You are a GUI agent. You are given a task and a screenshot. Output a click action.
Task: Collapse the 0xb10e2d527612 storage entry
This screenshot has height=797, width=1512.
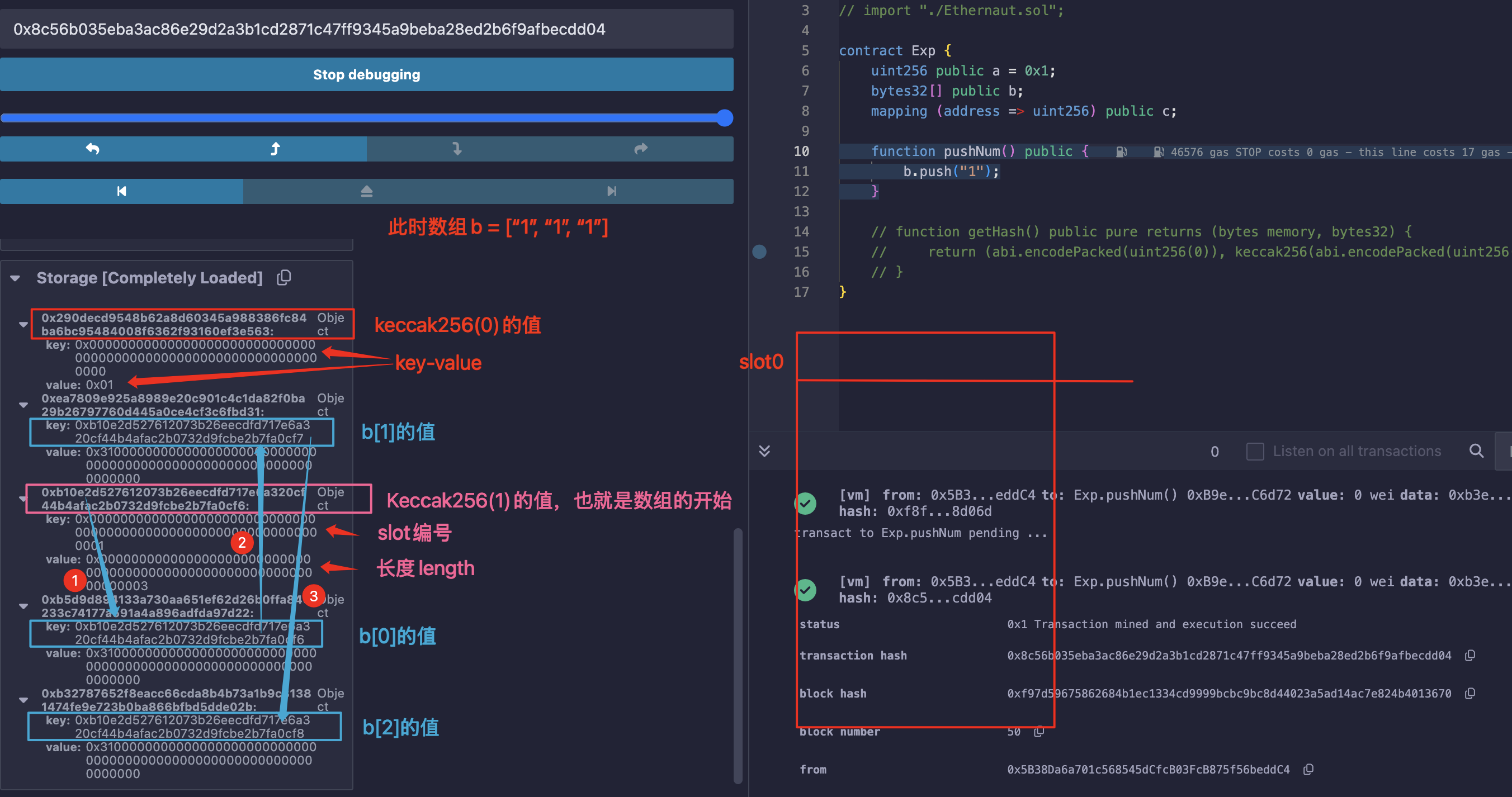(23, 499)
